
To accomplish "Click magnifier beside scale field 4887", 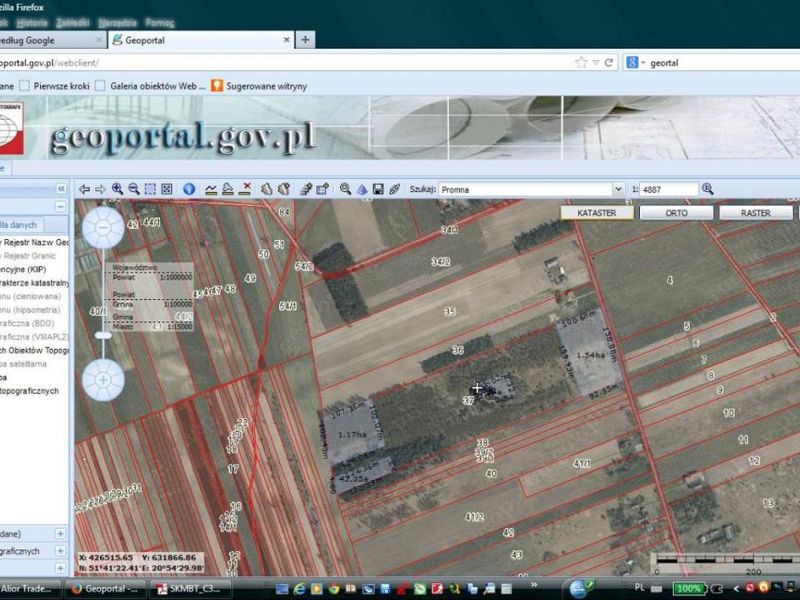I will point(707,189).
